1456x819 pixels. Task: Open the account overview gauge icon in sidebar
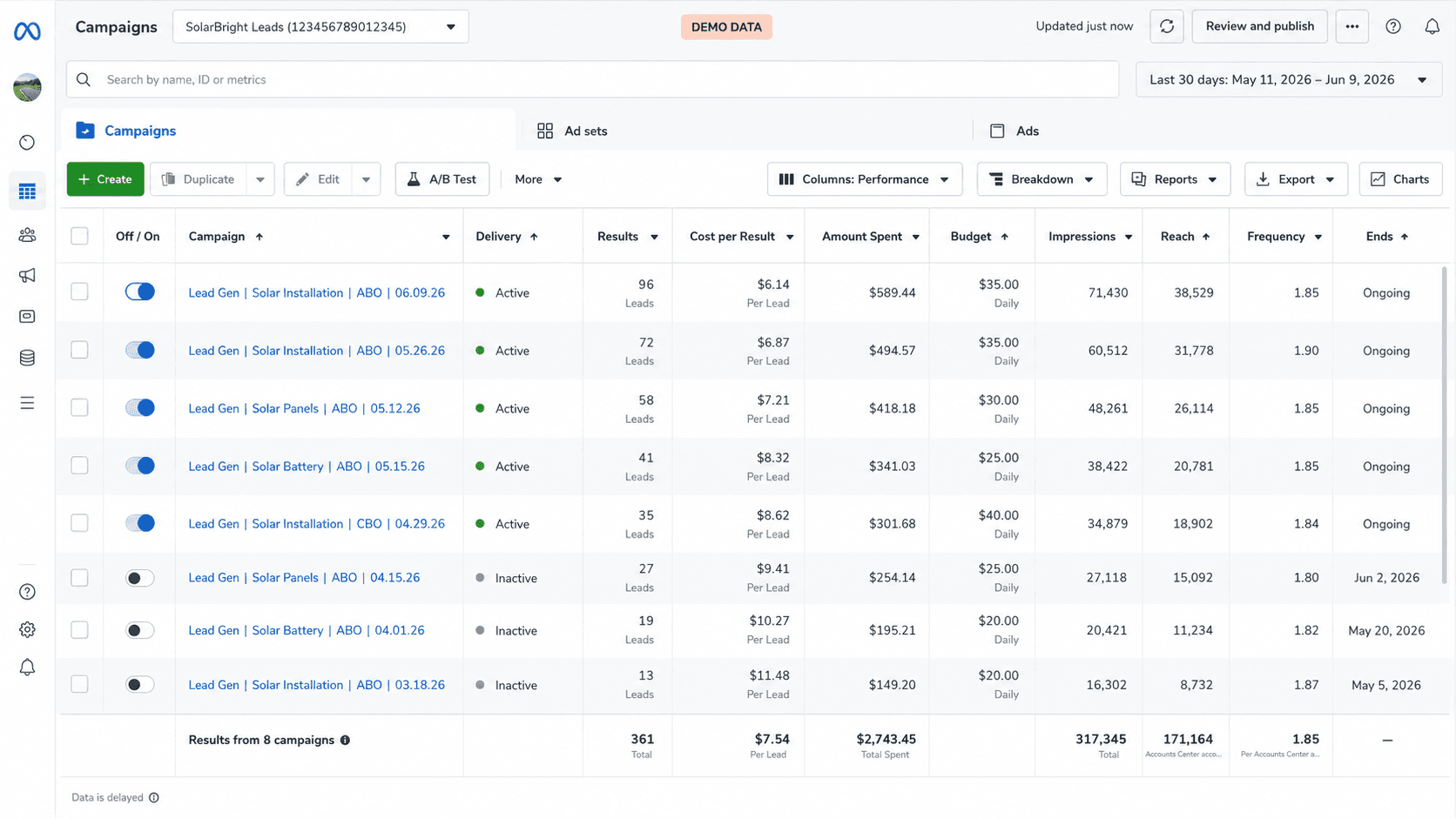coord(27,143)
